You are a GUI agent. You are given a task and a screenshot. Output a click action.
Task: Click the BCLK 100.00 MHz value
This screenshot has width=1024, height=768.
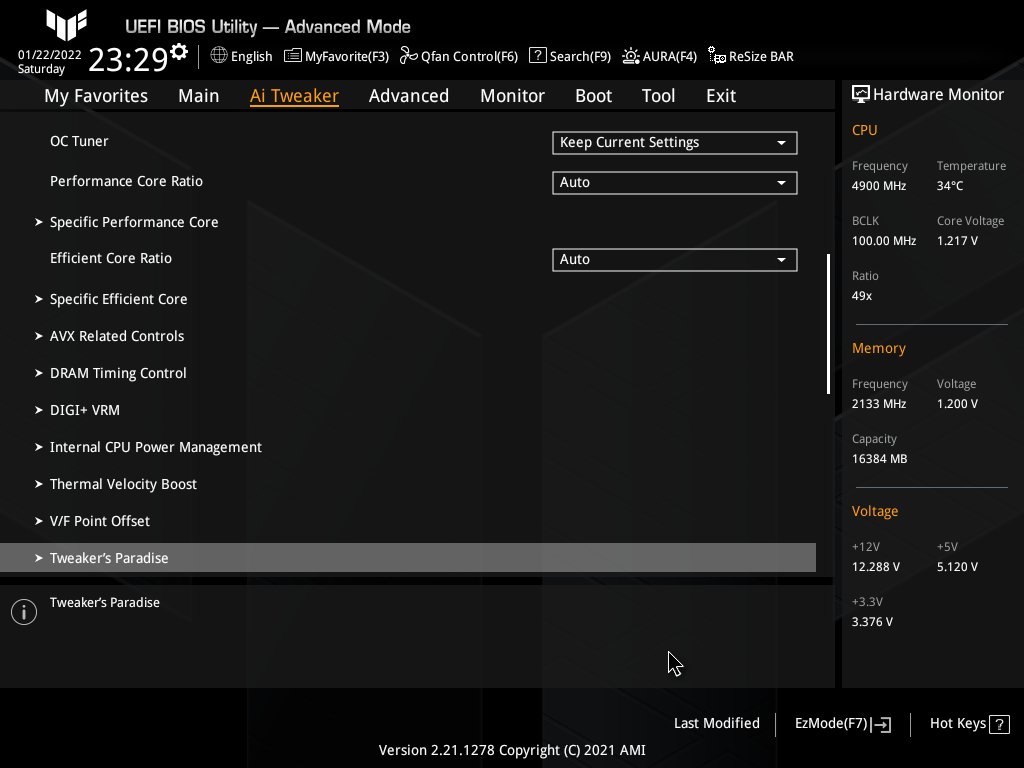pos(884,240)
